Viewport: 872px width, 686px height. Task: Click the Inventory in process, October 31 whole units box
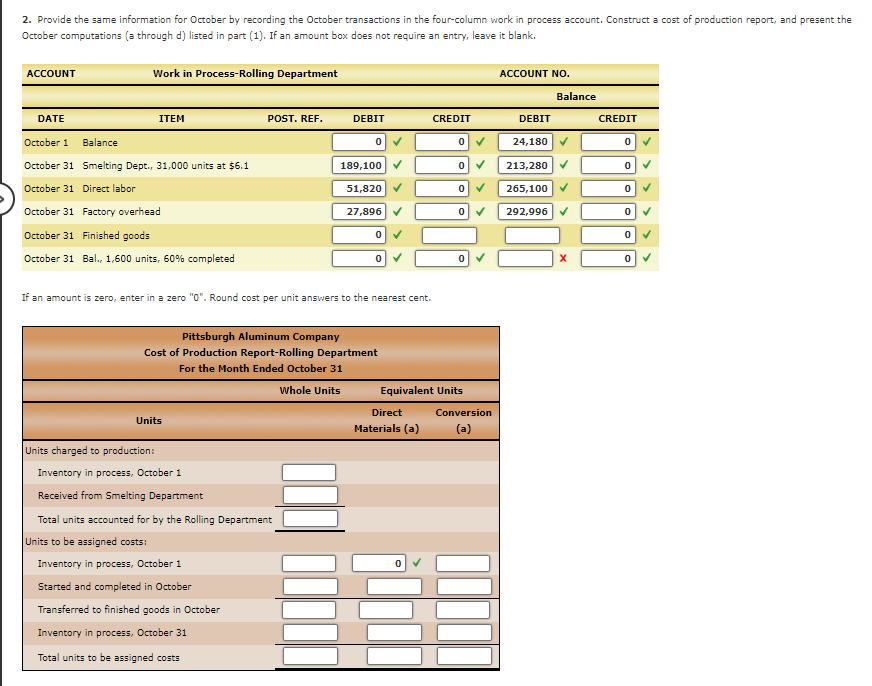(309, 632)
